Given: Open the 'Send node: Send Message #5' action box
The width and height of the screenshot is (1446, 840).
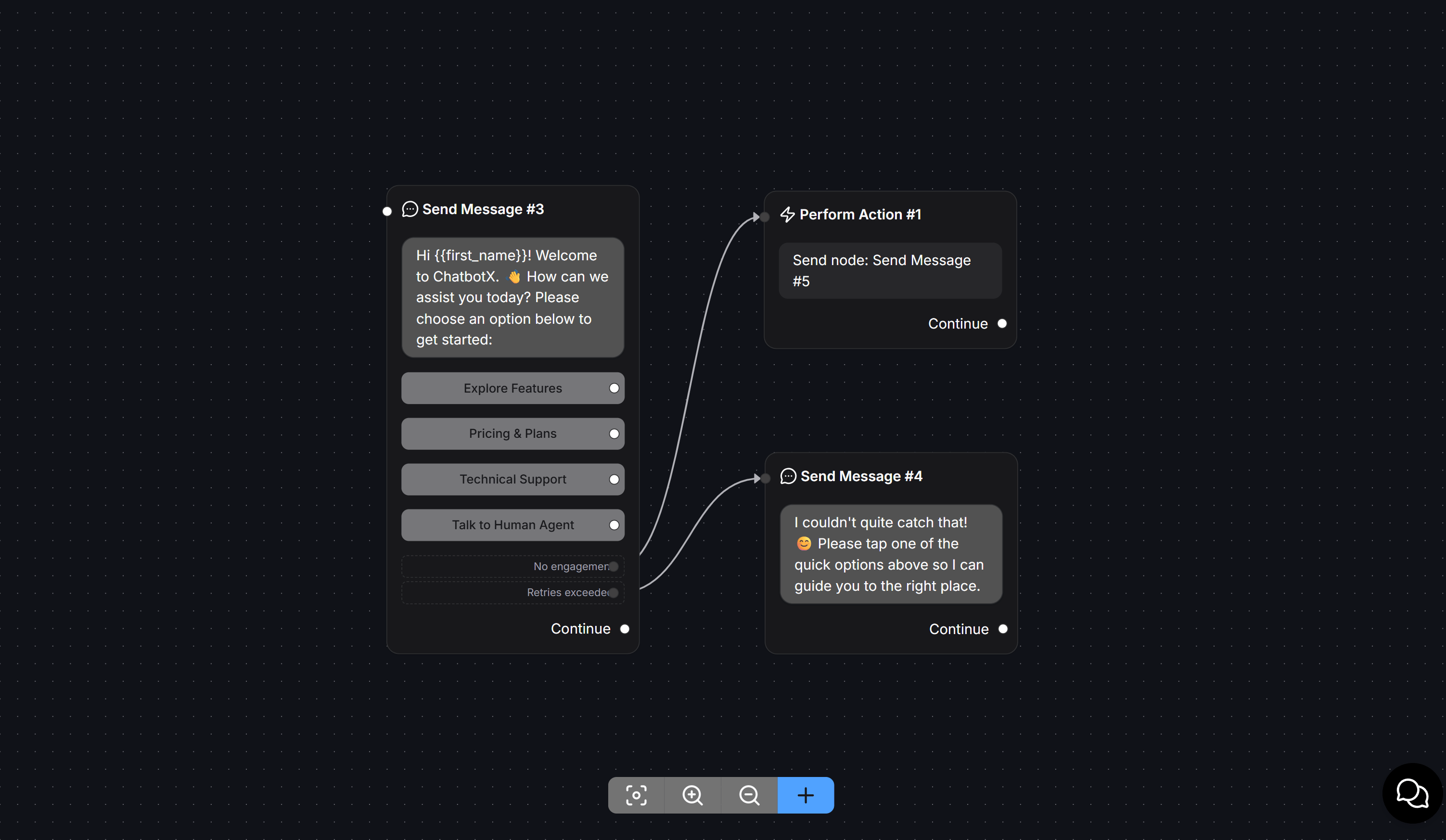Looking at the screenshot, I should (890, 271).
